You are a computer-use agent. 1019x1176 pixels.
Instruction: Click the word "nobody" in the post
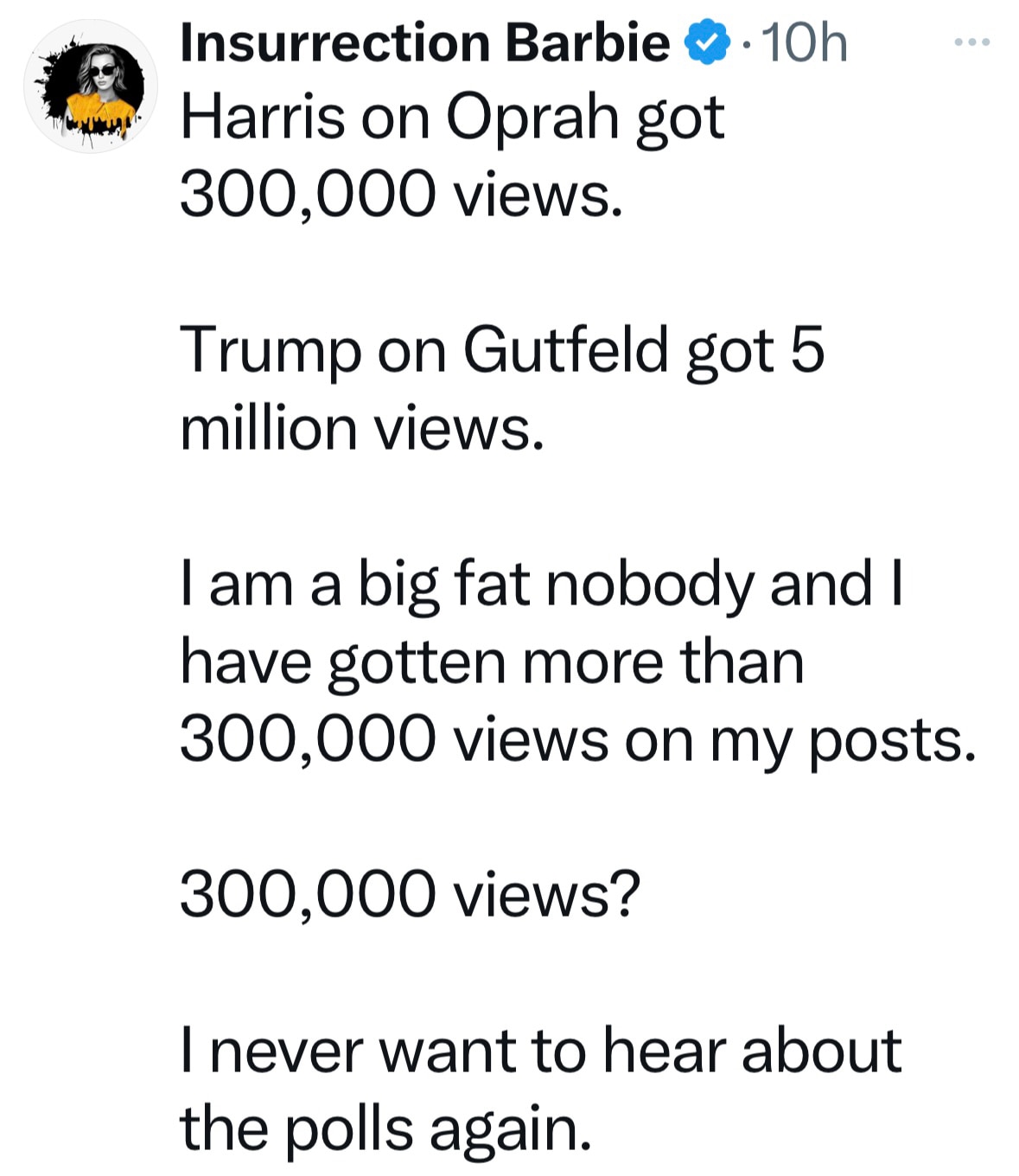pyautogui.click(x=649, y=585)
